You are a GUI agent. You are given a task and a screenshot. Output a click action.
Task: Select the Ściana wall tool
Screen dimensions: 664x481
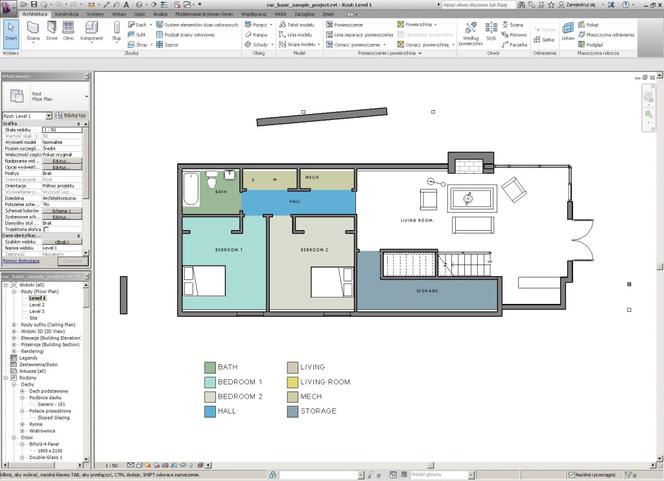click(x=33, y=31)
